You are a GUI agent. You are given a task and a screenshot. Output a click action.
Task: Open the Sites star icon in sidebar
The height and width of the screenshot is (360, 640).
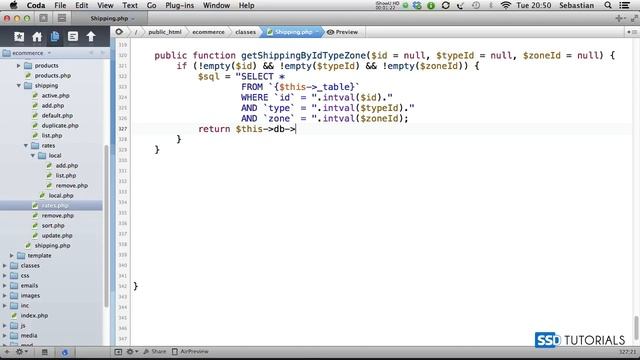pos(19,37)
